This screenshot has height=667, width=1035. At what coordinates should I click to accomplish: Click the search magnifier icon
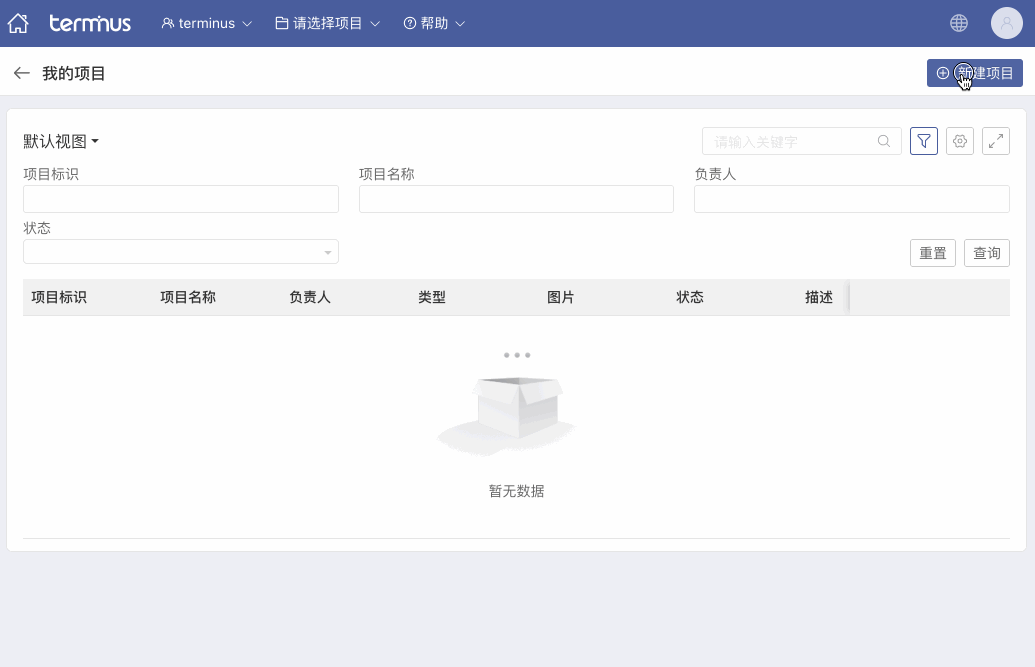click(884, 141)
